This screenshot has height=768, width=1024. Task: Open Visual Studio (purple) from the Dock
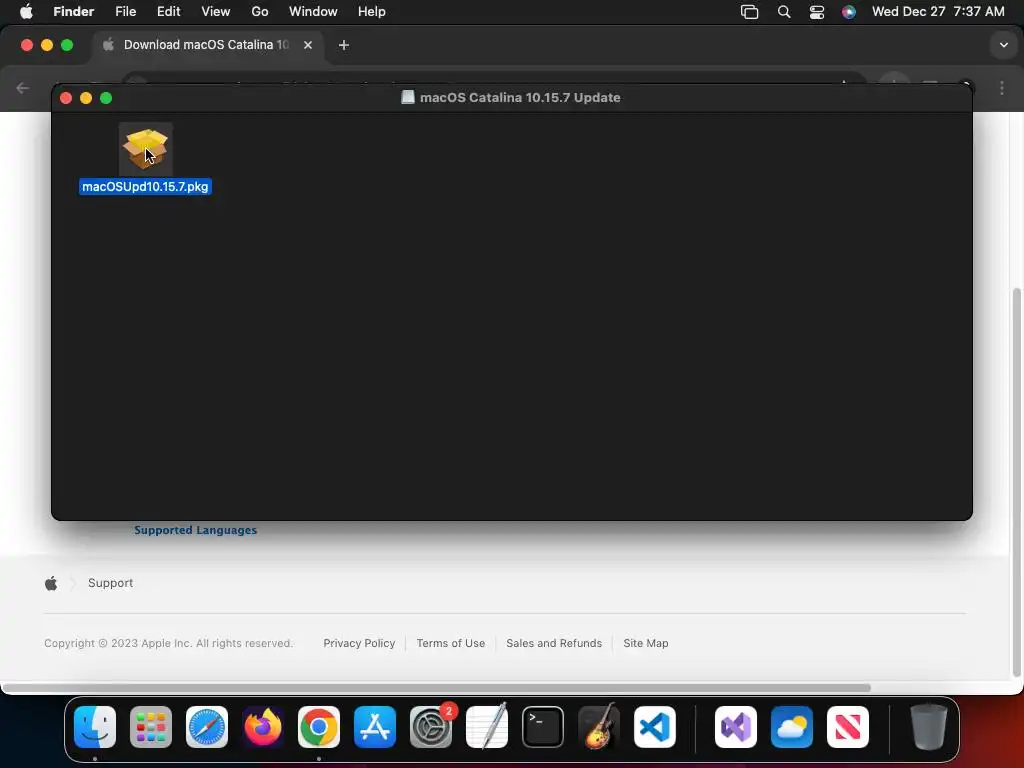click(736, 727)
